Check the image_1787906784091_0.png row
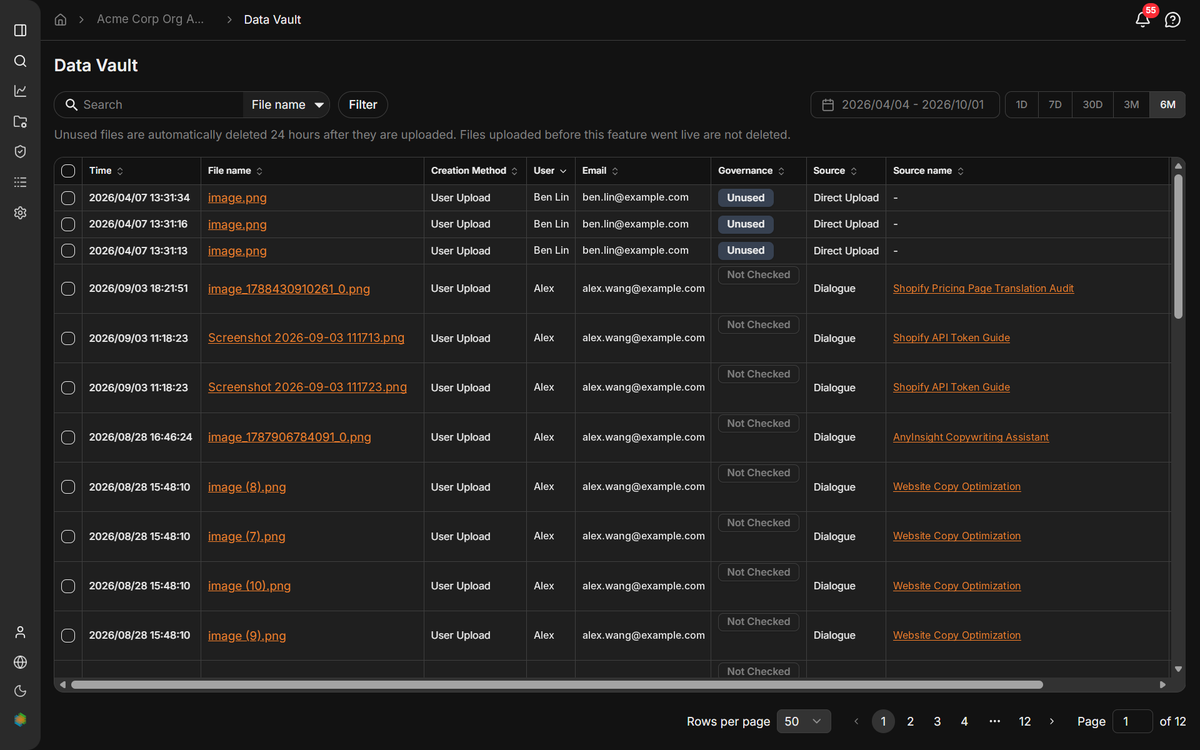Image resolution: width=1200 pixels, height=750 pixels. 68,437
